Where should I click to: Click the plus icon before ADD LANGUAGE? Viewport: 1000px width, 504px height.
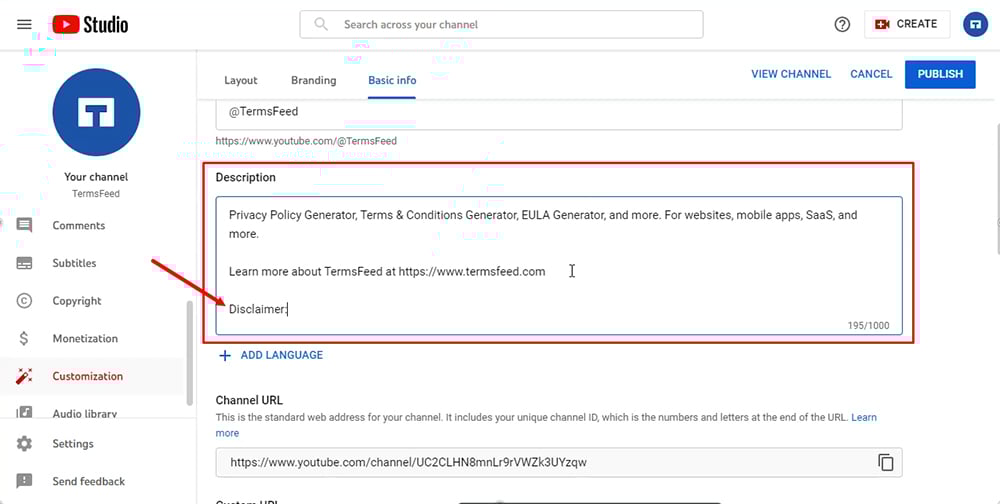pos(225,355)
